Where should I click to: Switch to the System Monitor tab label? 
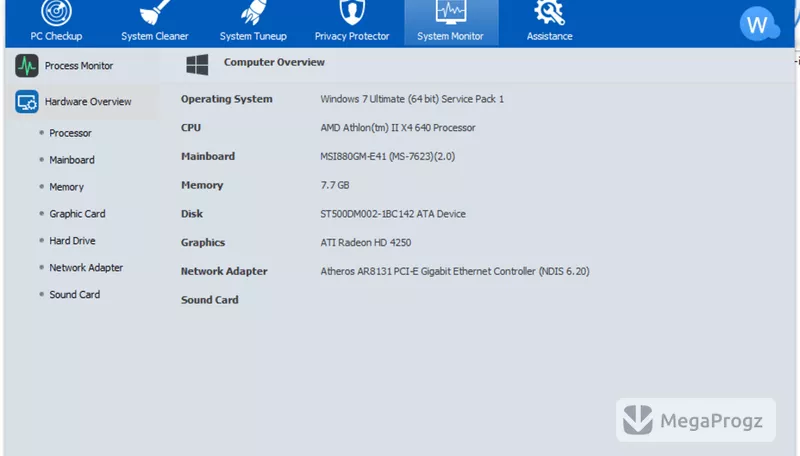point(451,36)
